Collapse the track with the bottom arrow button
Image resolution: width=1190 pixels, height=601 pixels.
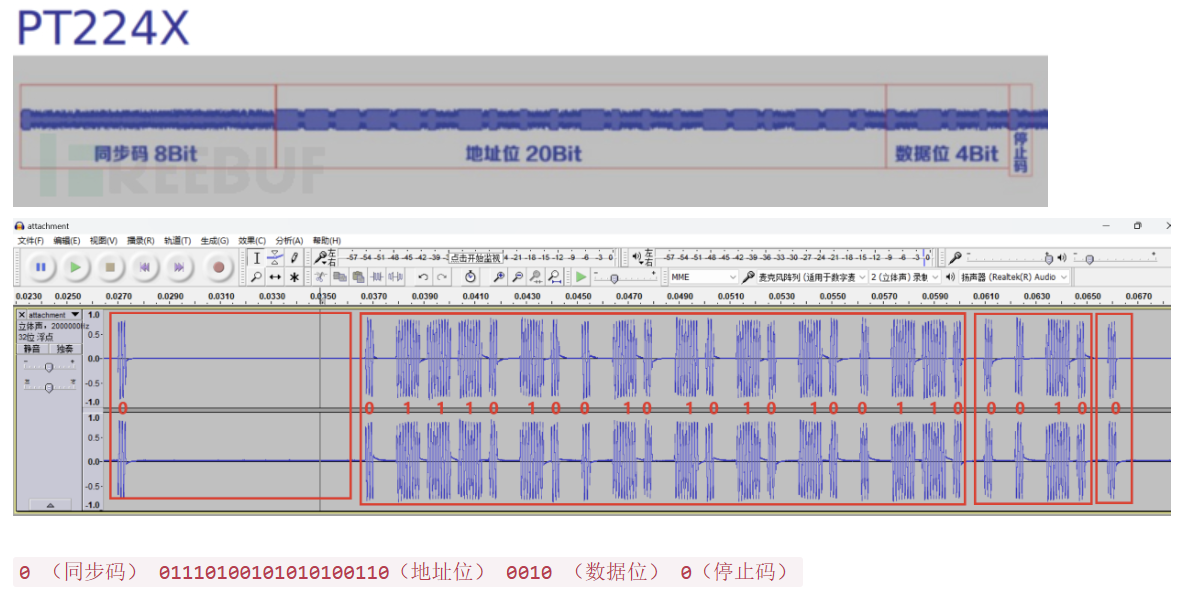tap(50, 505)
